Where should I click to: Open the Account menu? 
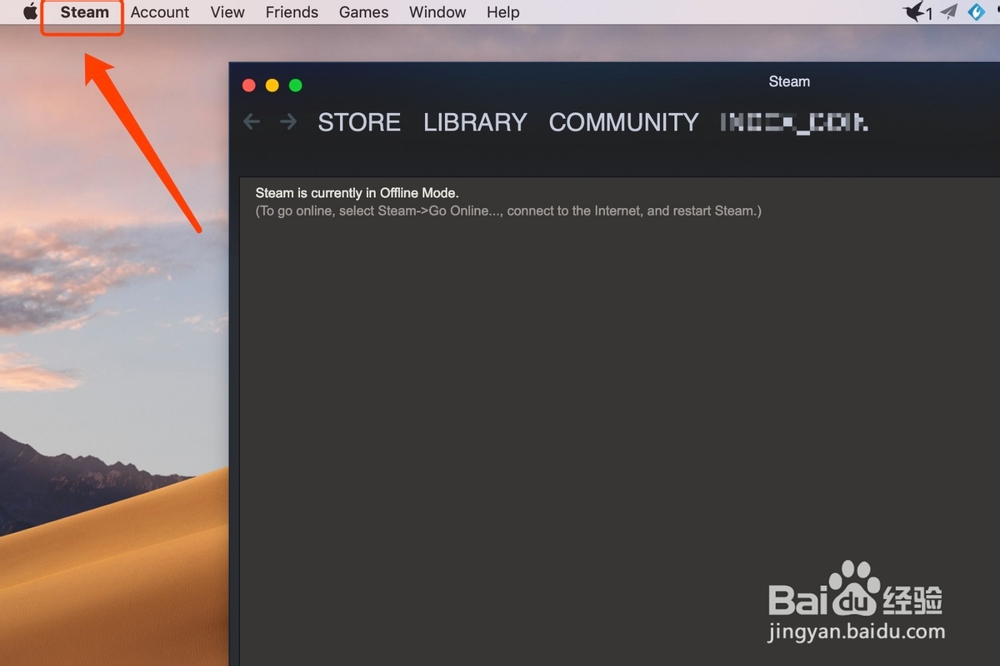[159, 12]
